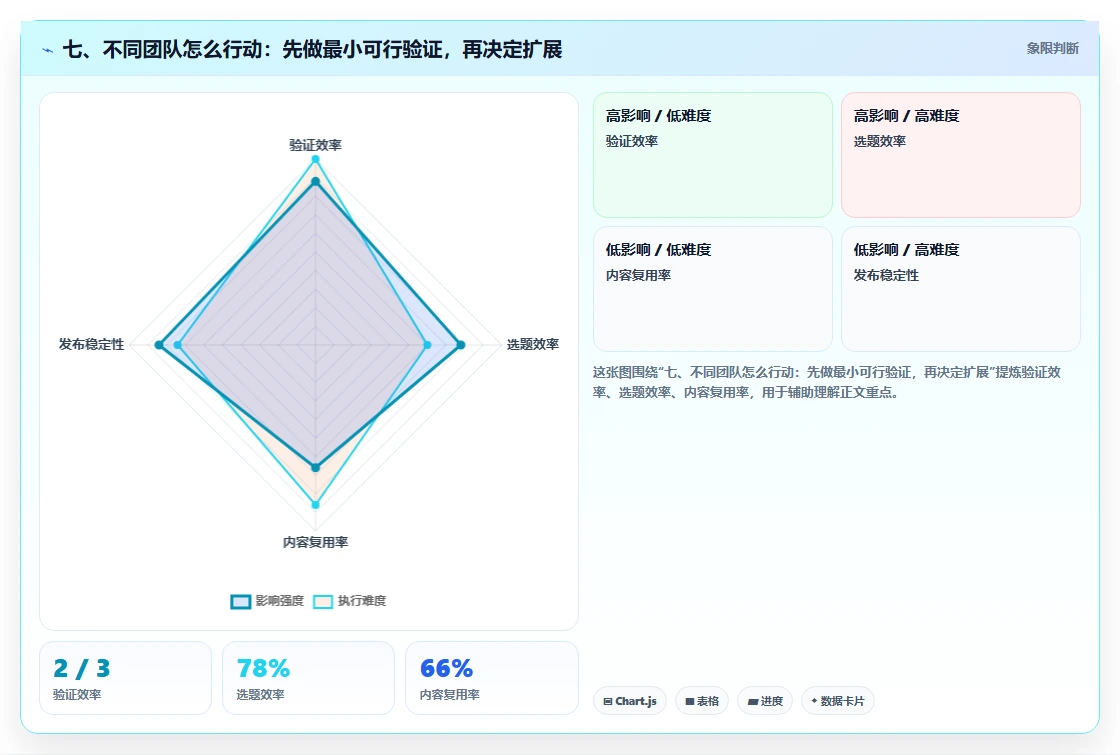The height and width of the screenshot is (755, 1120).
Task: Click the light cyan data point on the 选题效率 axis
Action: (427, 345)
